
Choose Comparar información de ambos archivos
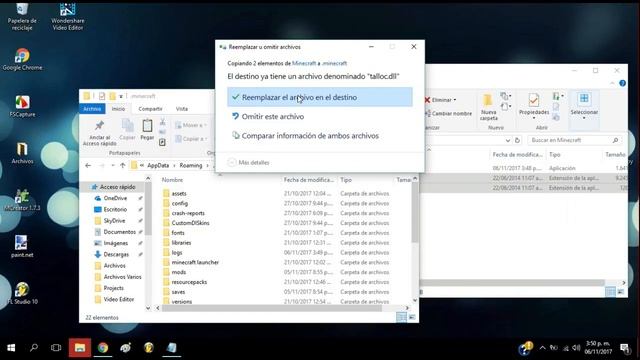[x=320, y=136]
